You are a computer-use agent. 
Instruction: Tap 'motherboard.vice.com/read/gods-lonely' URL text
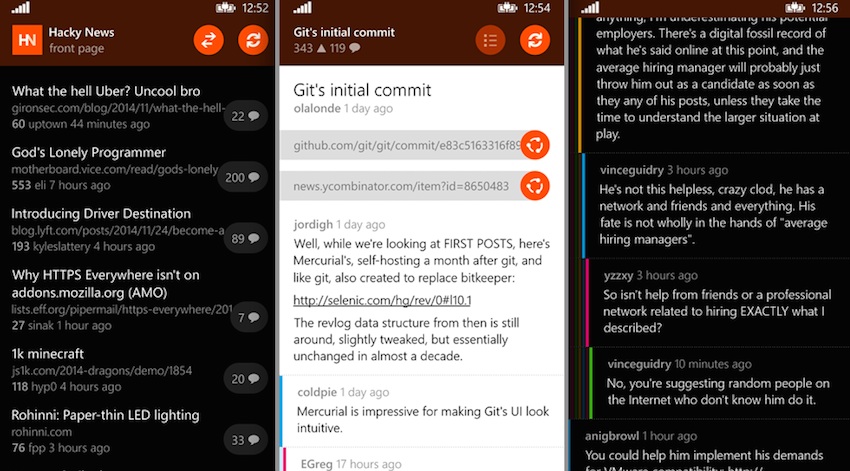click(x=115, y=169)
